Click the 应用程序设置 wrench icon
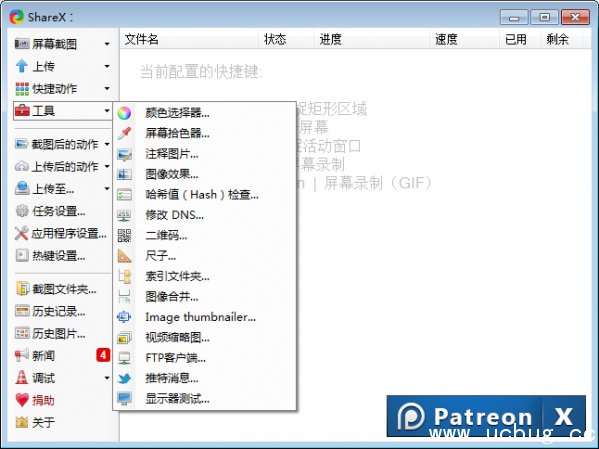 pos(22,233)
